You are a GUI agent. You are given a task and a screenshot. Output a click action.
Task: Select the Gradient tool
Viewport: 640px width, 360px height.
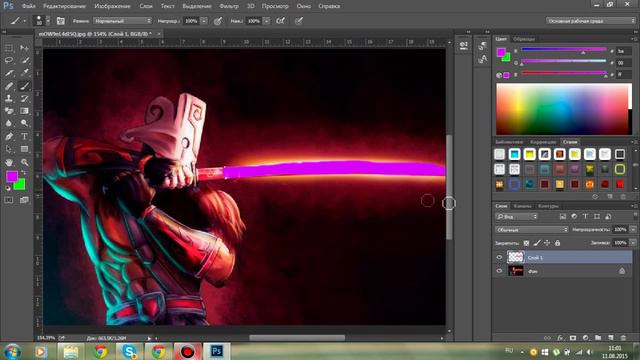click(24, 111)
